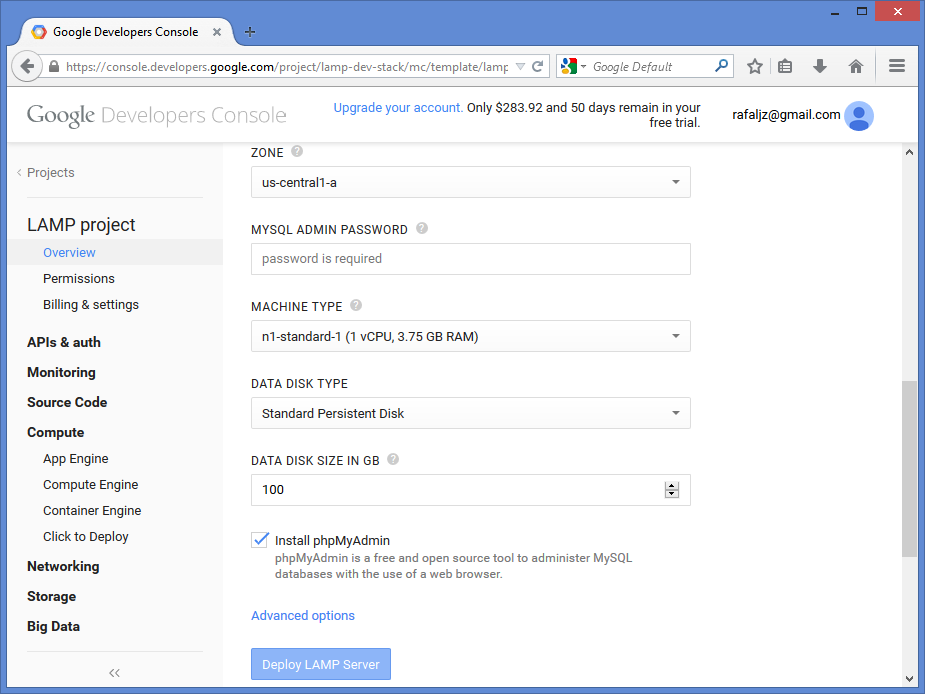Expand the Monitoring section

(x=61, y=372)
